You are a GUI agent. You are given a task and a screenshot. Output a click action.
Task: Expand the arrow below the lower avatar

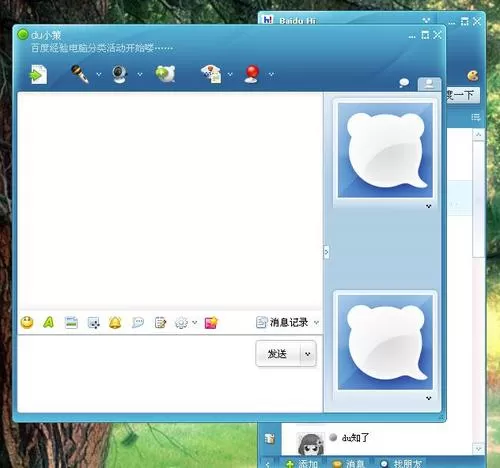429,398
